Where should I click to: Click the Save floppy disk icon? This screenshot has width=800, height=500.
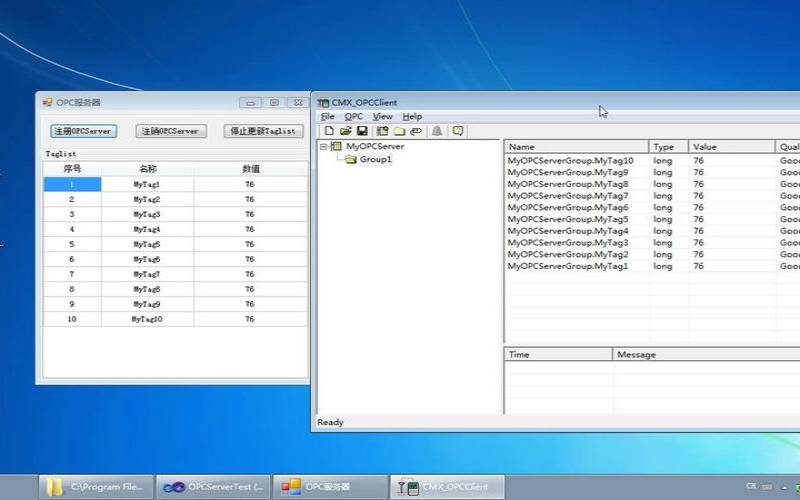pos(362,131)
